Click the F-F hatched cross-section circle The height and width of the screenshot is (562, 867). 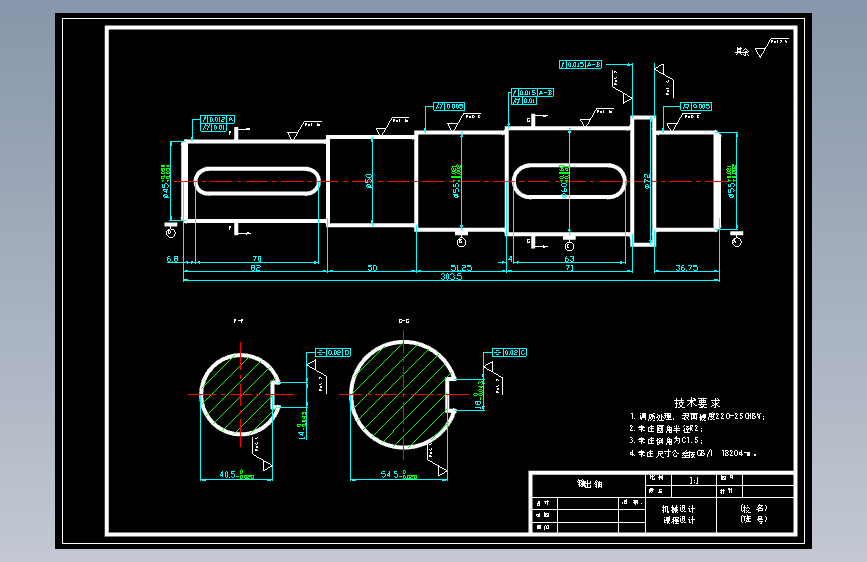(x=241, y=394)
